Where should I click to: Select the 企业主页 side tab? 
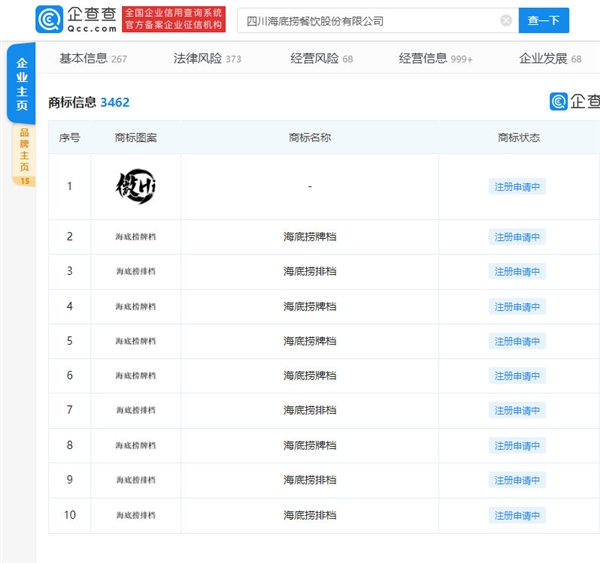(21, 83)
